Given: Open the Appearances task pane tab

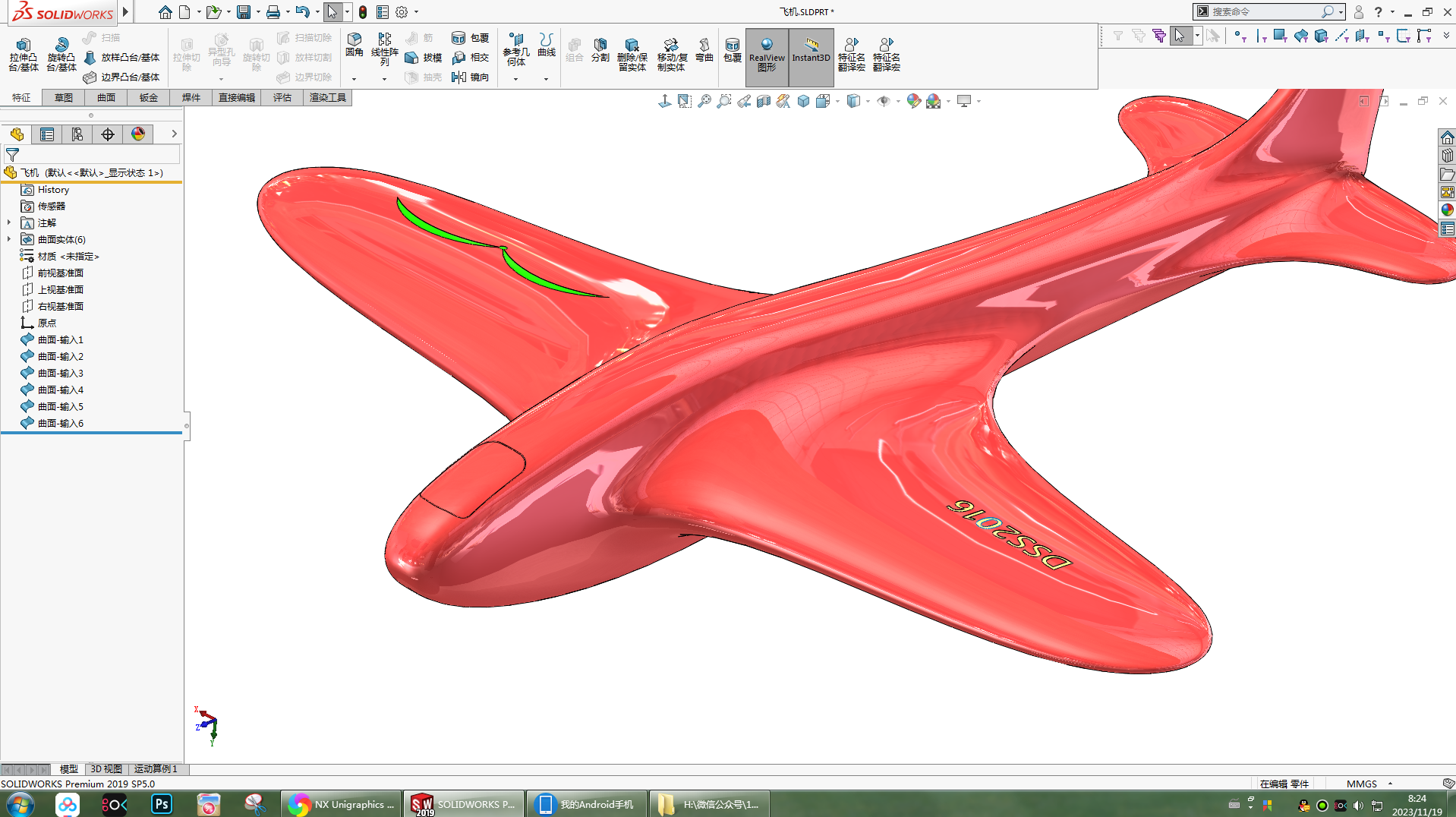Looking at the screenshot, I should pyautogui.click(x=1447, y=210).
